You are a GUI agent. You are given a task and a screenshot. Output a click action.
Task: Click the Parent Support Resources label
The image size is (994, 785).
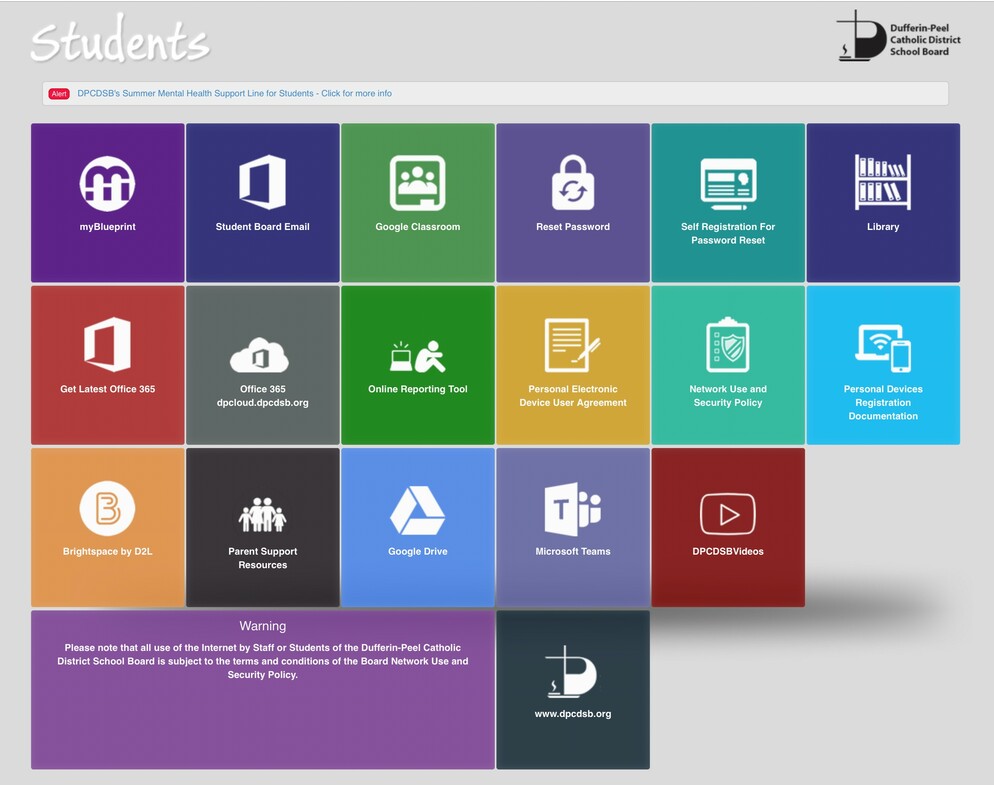click(262, 558)
